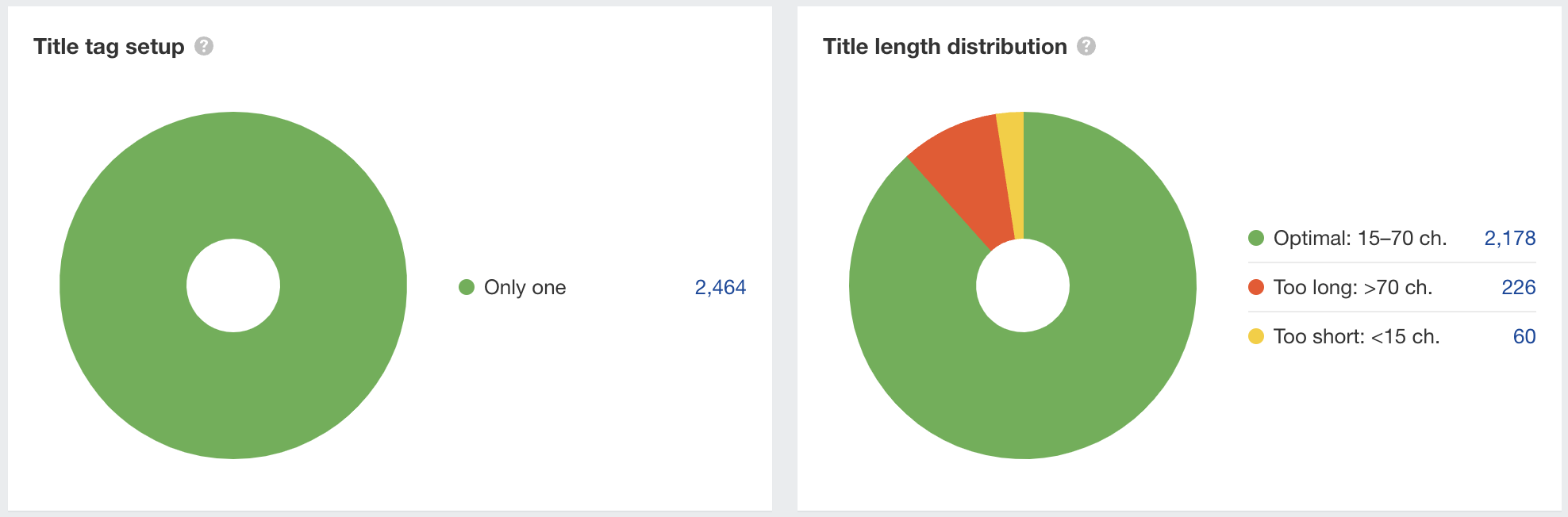Image resolution: width=1568 pixels, height=517 pixels.
Task: Click the yellow legend dot for Too short titles
Action: click(1256, 337)
